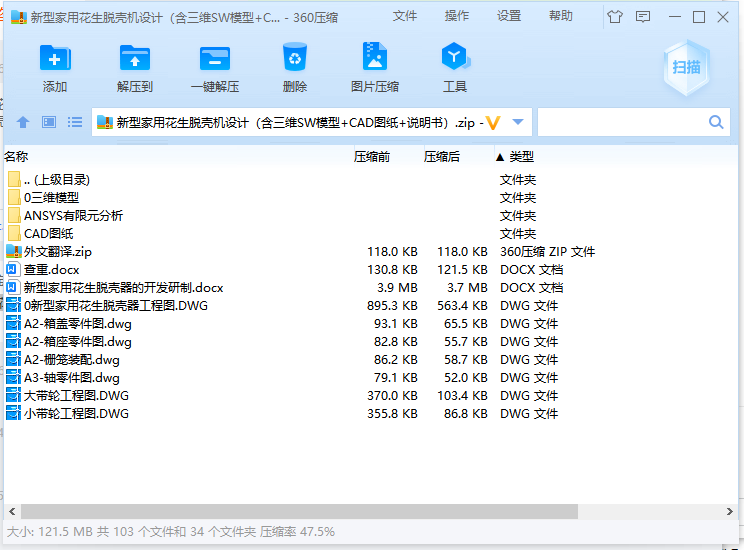This screenshot has height=550, width=744.
Task: Open the 设置 (Settings) menu
Action: (x=509, y=16)
